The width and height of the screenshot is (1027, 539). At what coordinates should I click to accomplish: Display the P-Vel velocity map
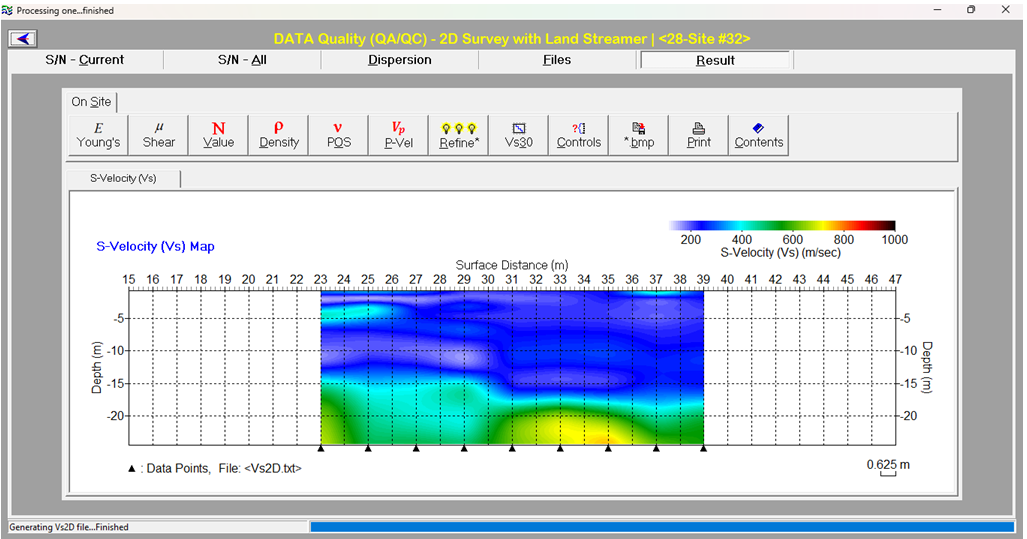coord(398,135)
